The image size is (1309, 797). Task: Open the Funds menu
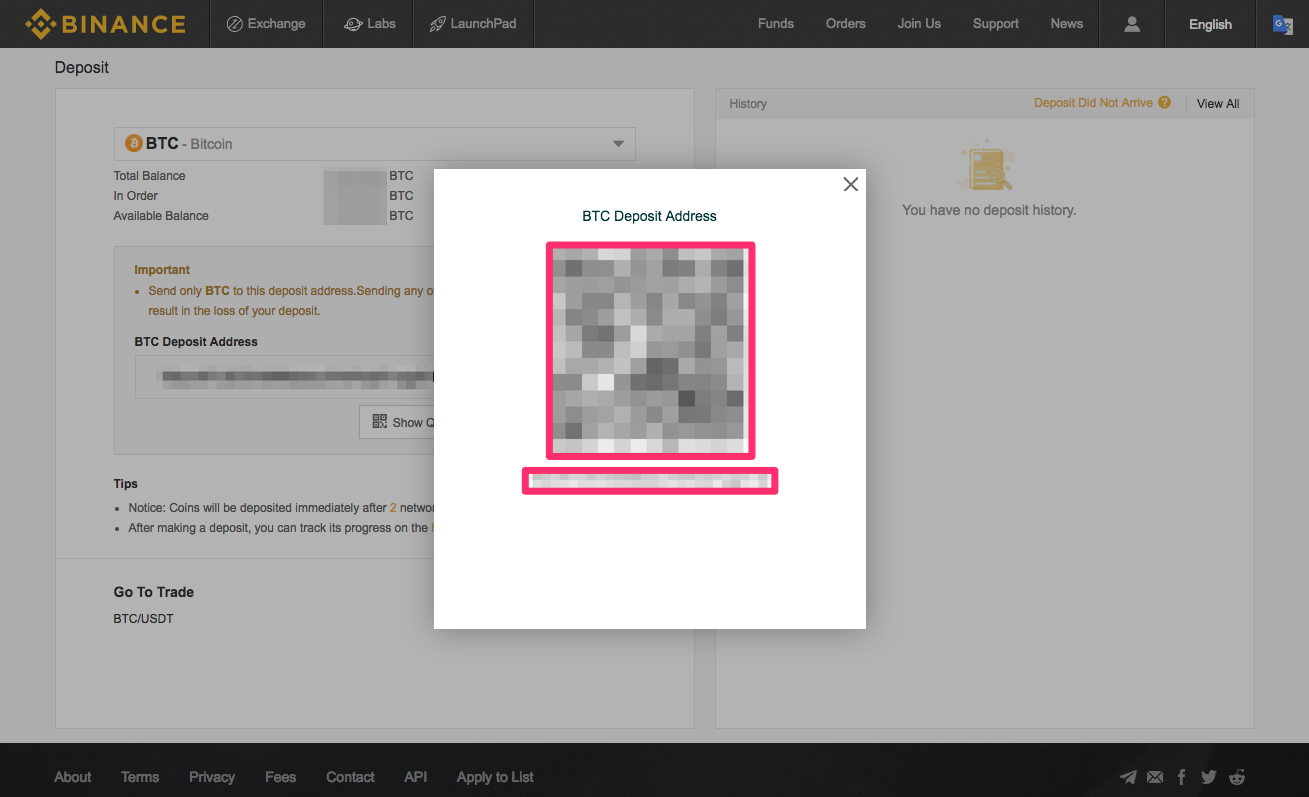776,24
